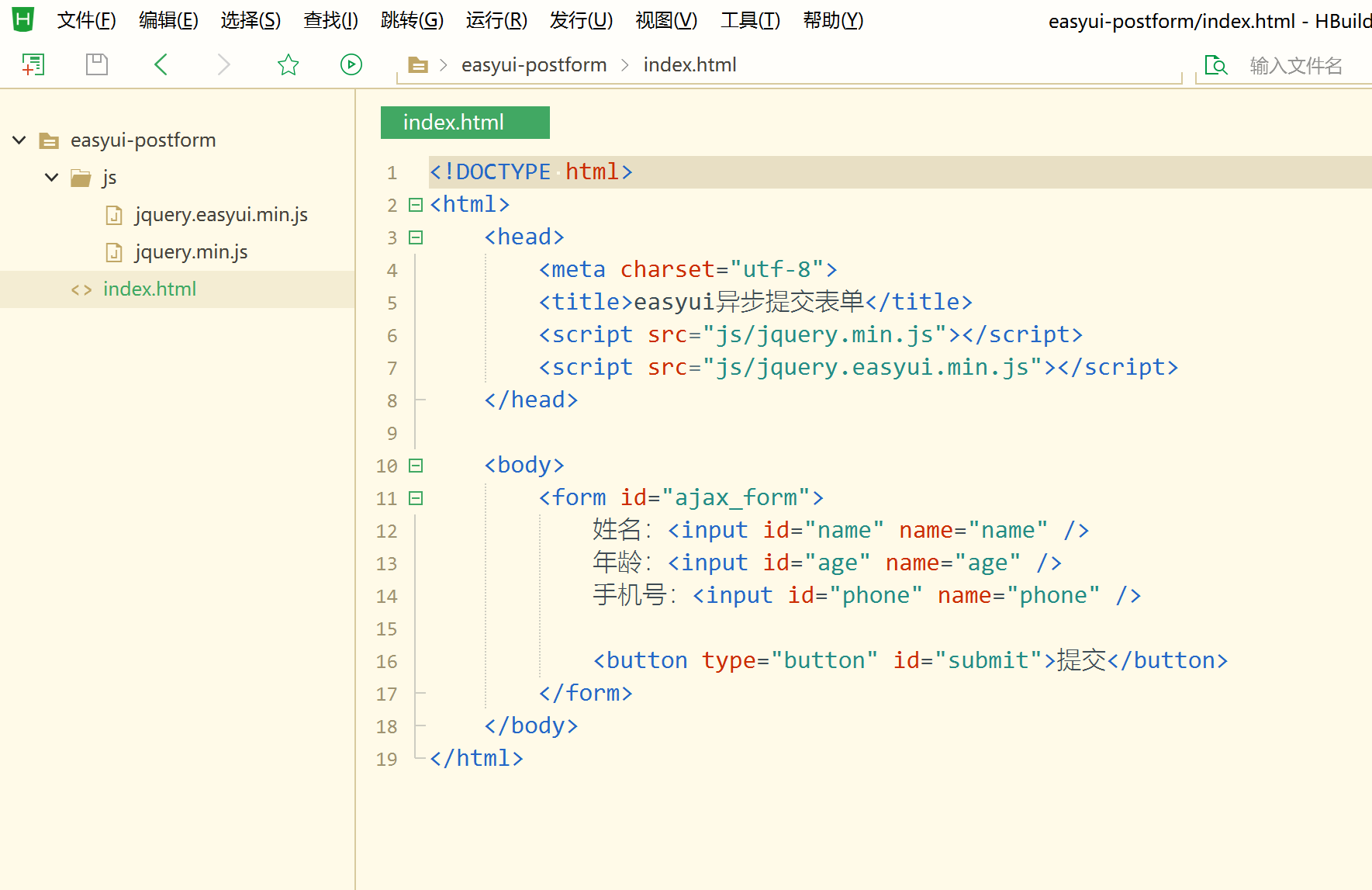Click the meta charset="utf-8" line
The width and height of the screenshot is (1372, 890).
point(688,270)
